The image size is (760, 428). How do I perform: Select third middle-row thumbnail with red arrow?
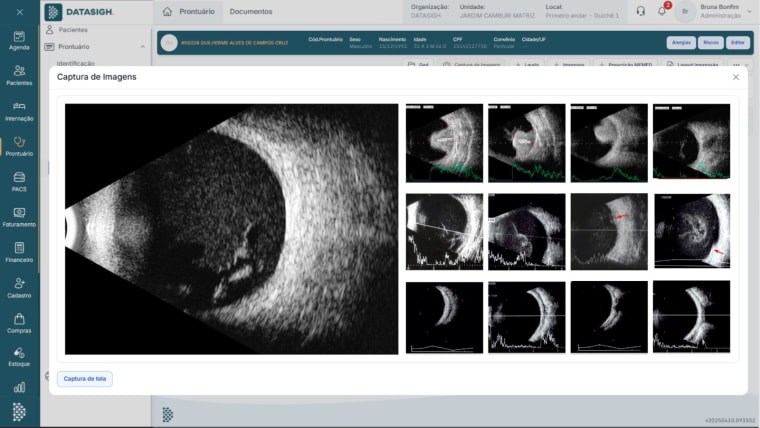[x=609, y=232]
